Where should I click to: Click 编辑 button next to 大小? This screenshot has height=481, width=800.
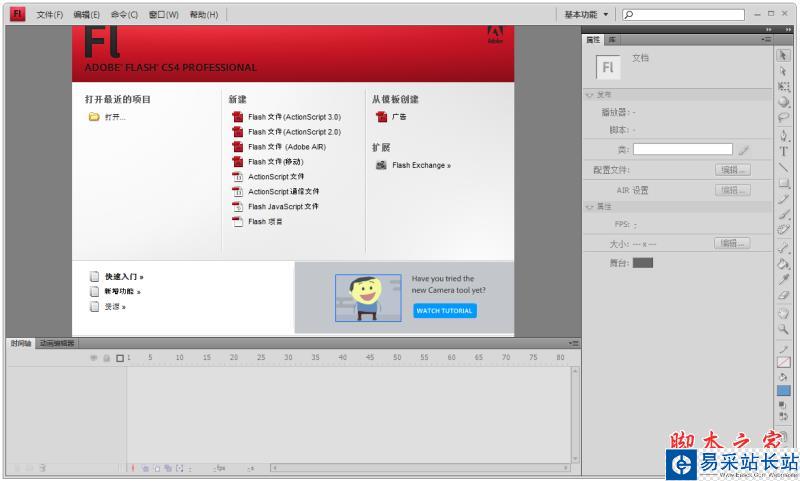[x=732, y=243]
